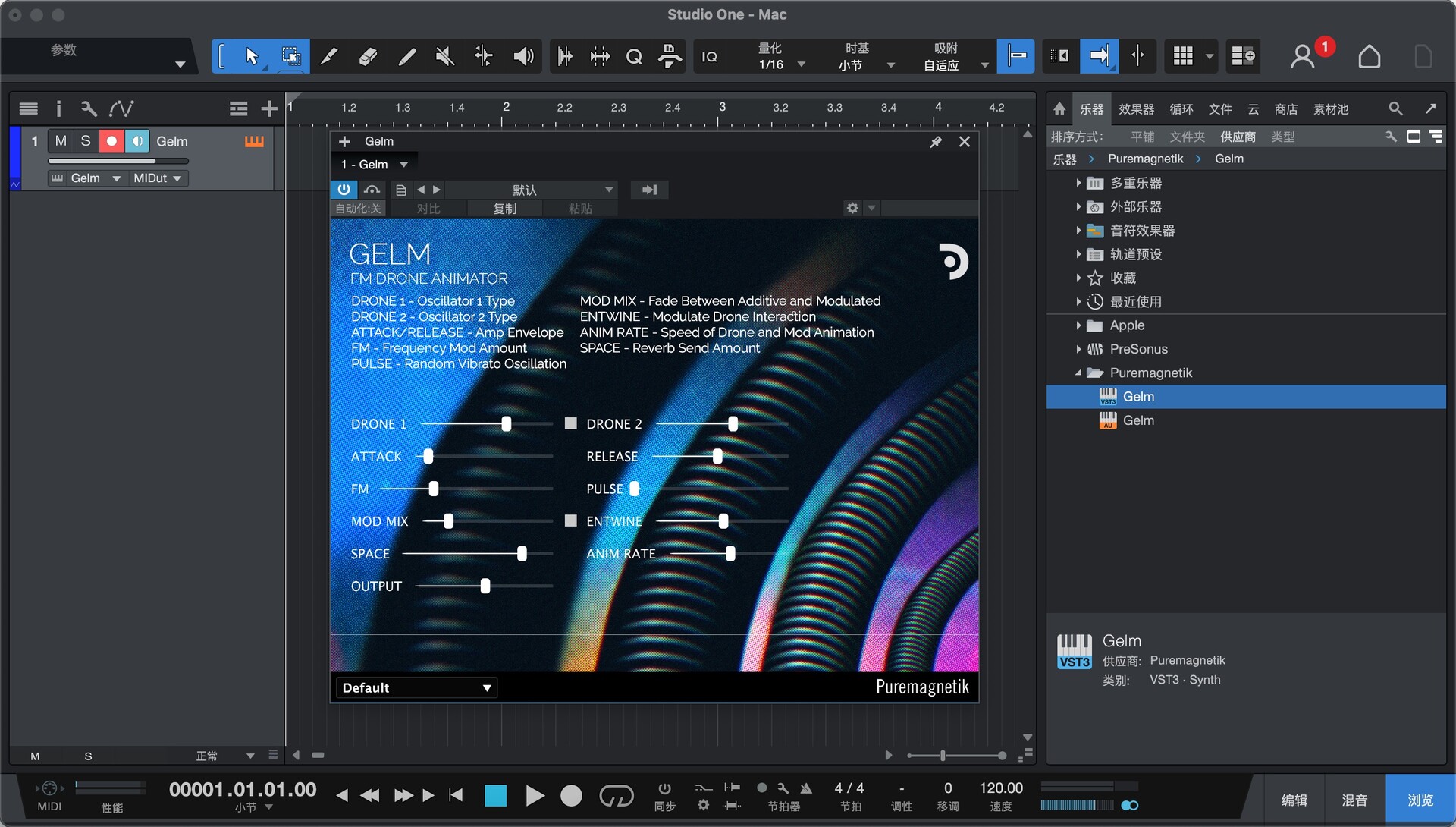Toggle the checkbox beside ENTWINE
1456x827 pixels.
point(570,520)
